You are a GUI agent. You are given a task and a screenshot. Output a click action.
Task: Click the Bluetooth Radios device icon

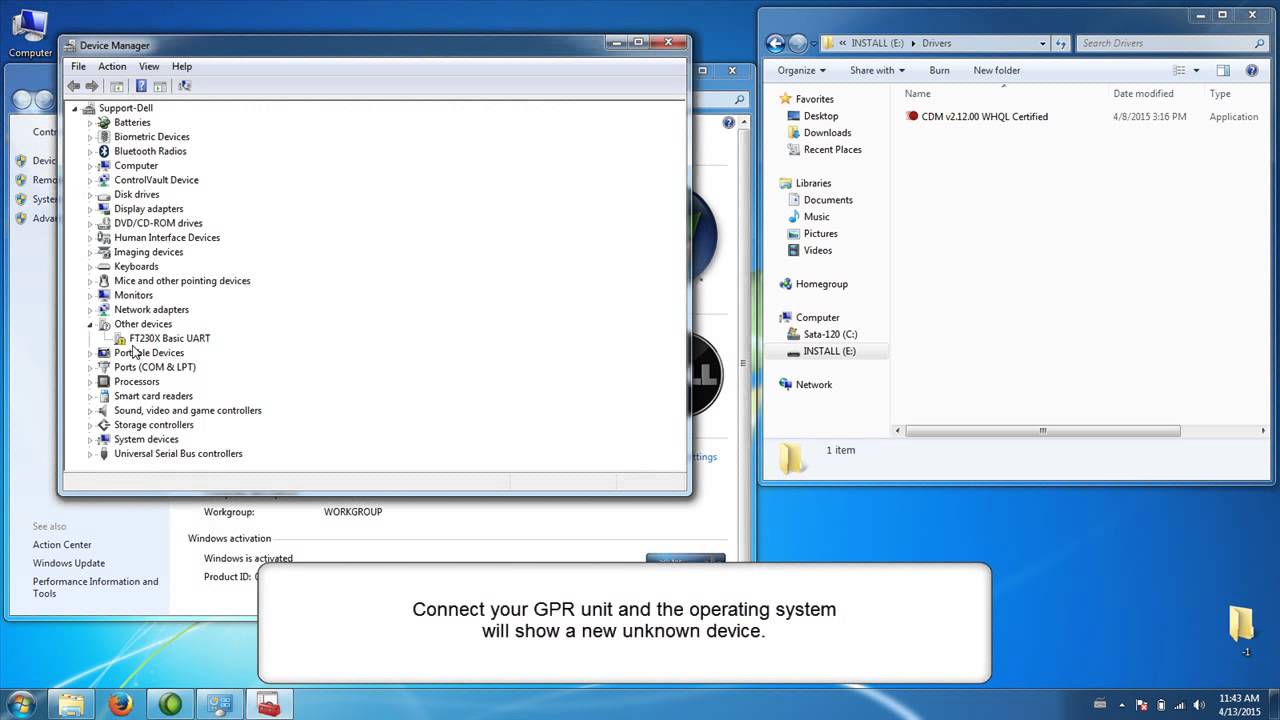coord(104,151)
